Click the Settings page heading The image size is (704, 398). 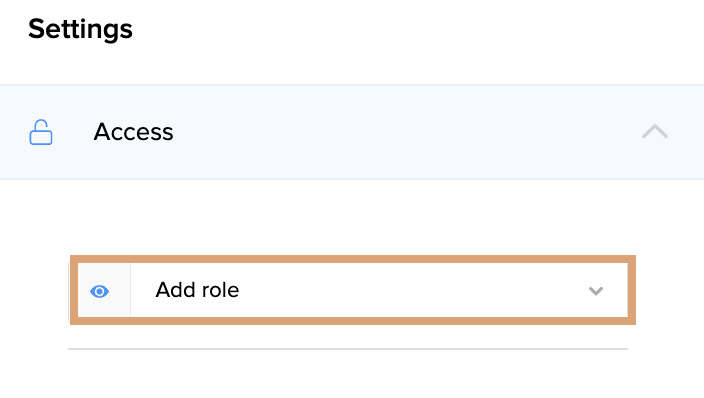pos(80,29)
